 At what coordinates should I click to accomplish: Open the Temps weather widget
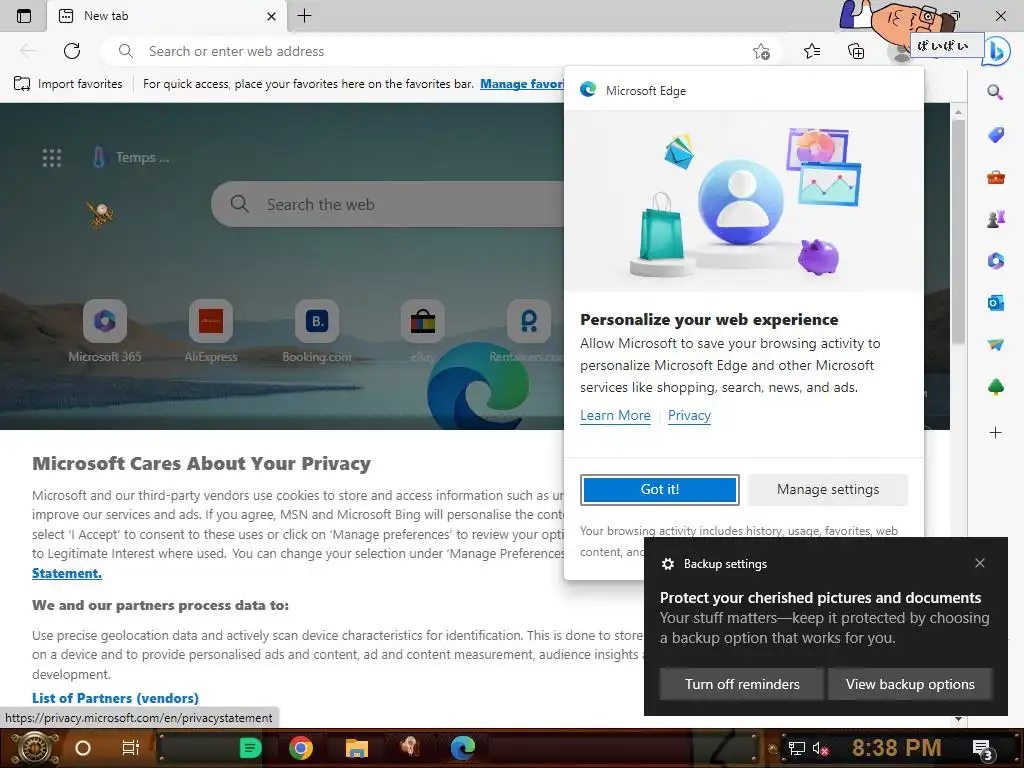pyautogui.click(x=131, y=157)
